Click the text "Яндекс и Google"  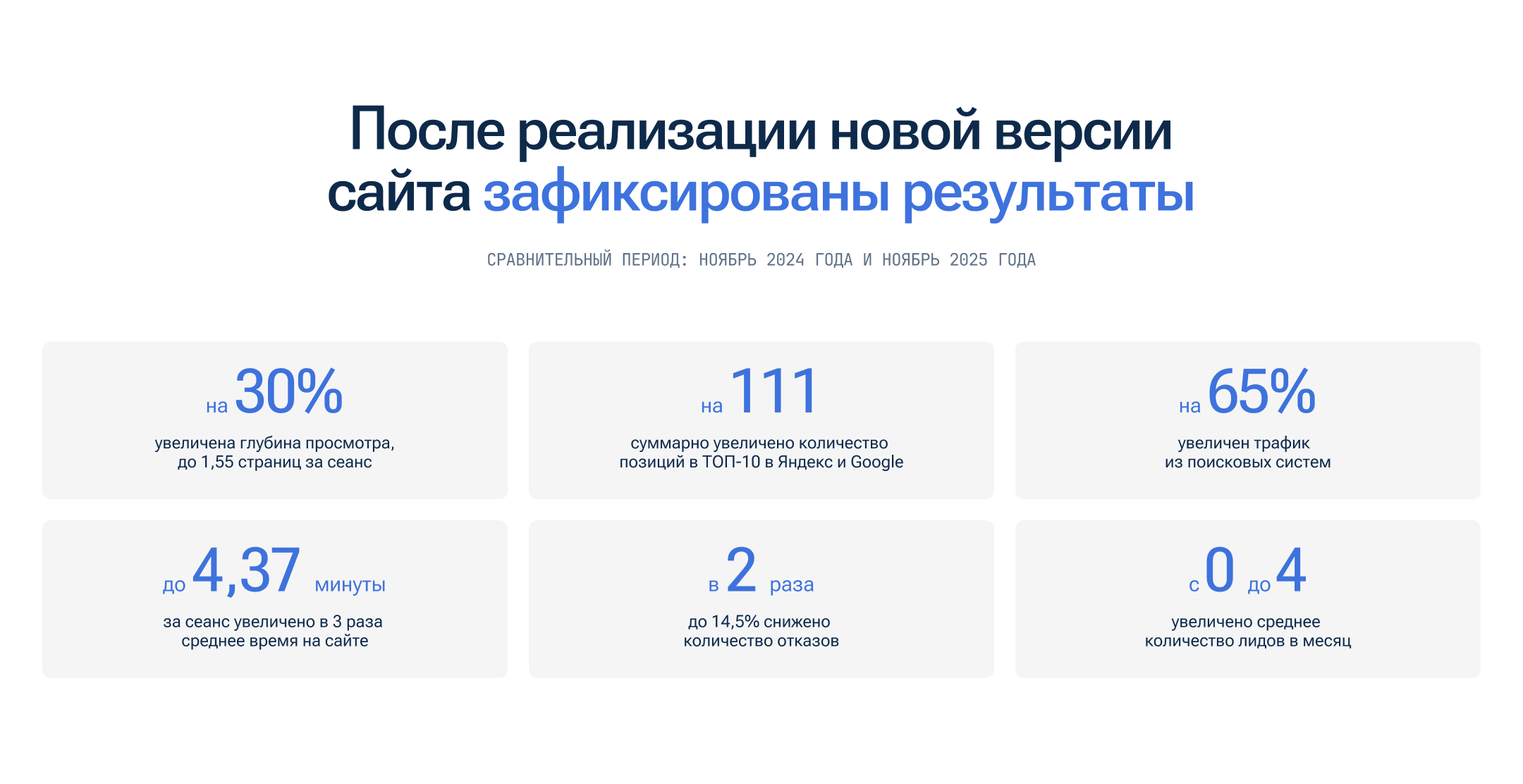842,462
